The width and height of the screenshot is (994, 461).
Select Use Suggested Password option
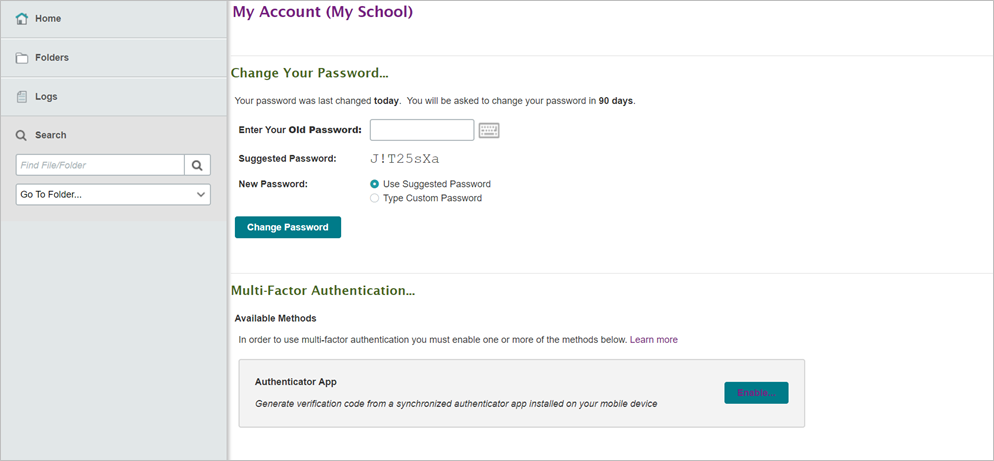click(x=375, y=184)
